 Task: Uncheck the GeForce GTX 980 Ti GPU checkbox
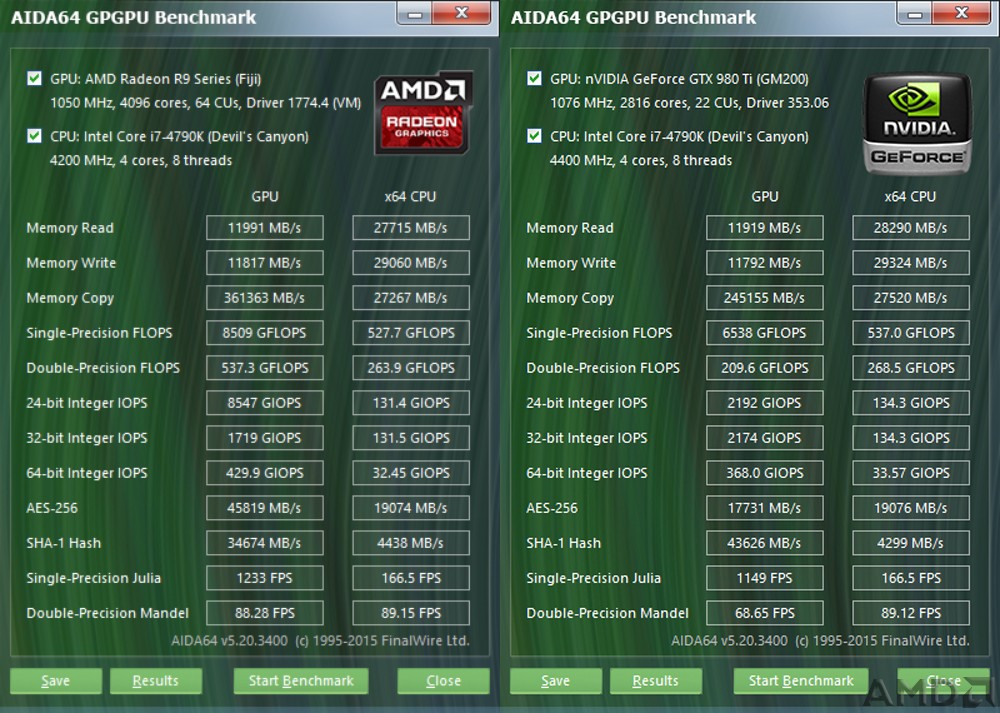click(x=534, y=78)
